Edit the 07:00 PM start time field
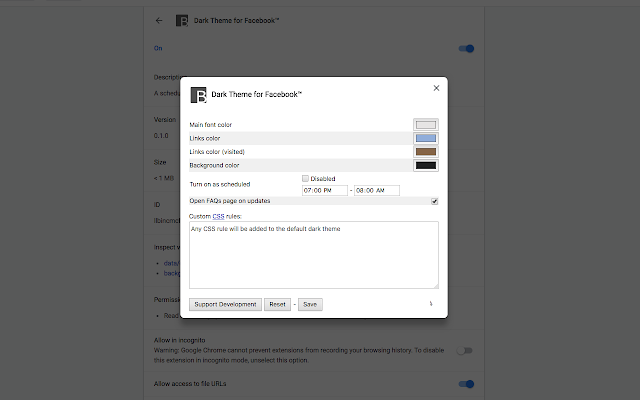The height and width of the screenshot is (400, 640). click(325, 190)
